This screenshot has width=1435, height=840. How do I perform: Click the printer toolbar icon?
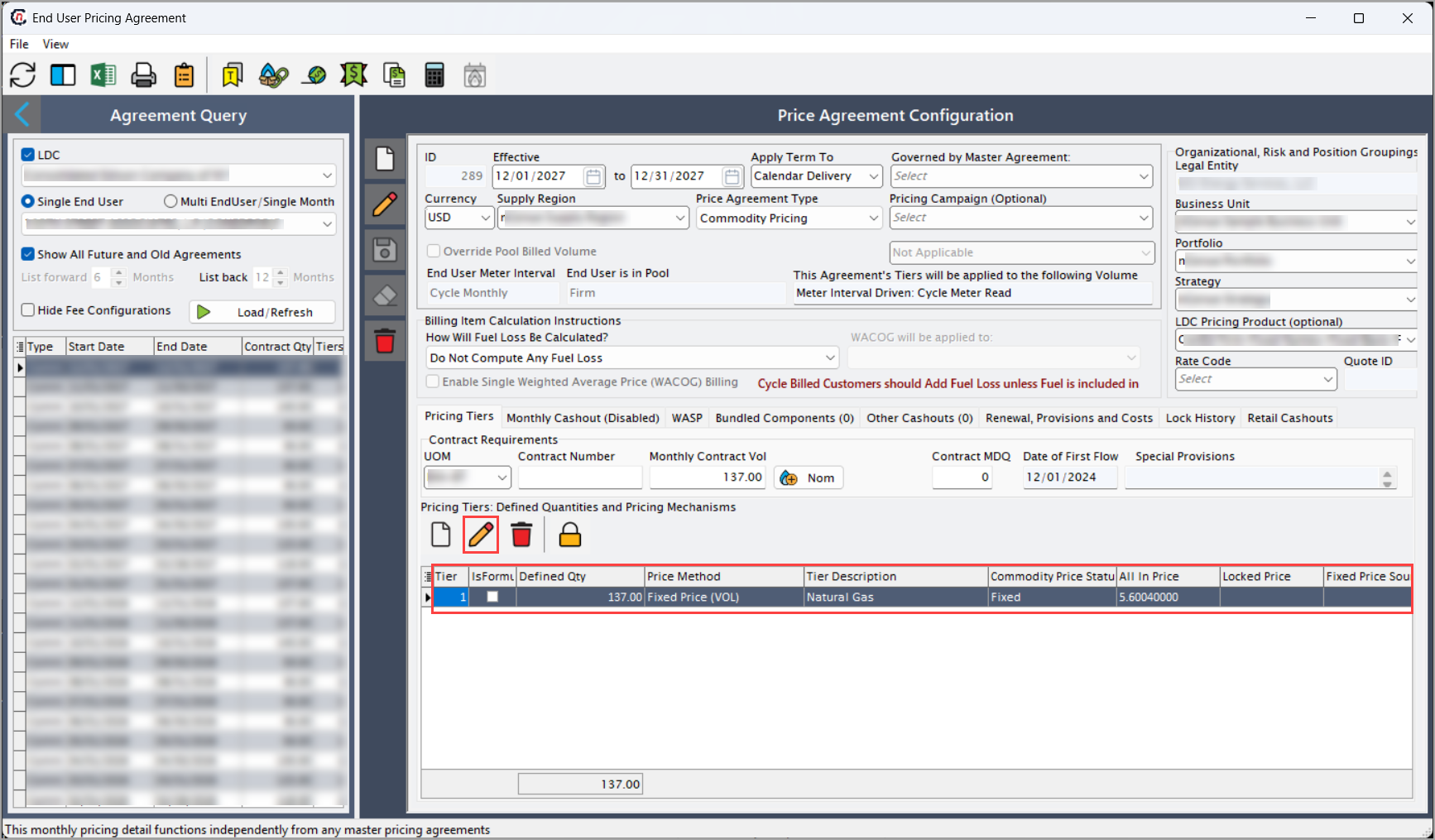(x=144, y=75)
